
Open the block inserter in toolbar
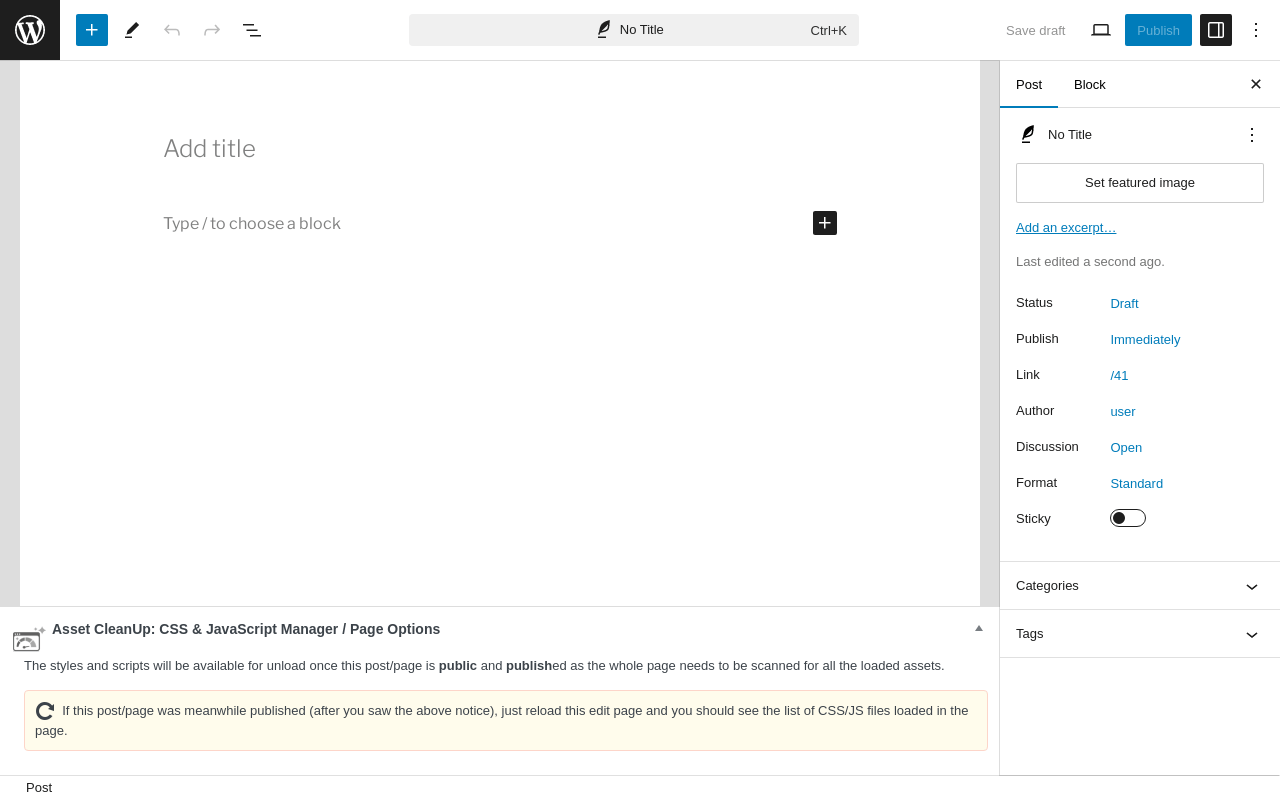point(92,30)
